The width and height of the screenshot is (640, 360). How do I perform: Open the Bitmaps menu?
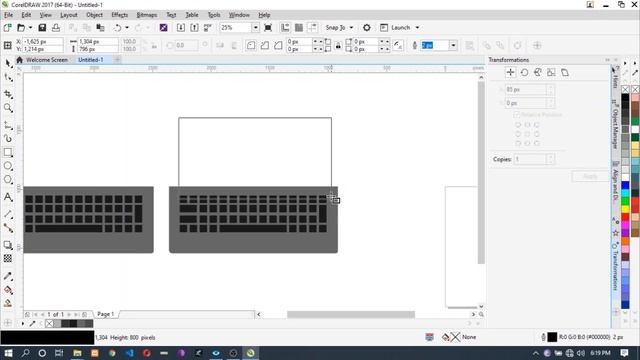click(147, 15)
